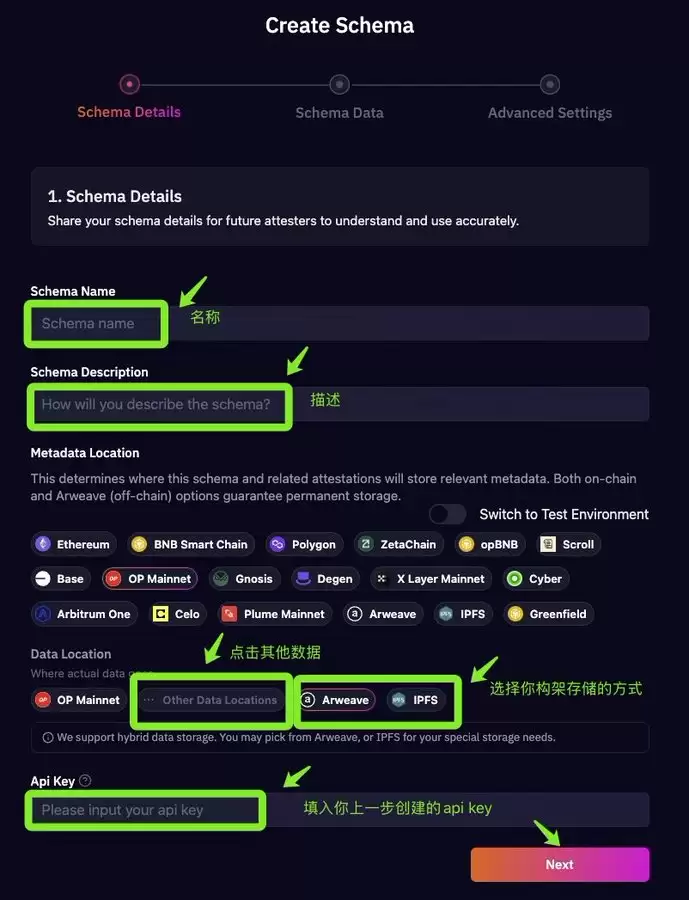
Task: Click the Api Key help icon
Action: 85,781
